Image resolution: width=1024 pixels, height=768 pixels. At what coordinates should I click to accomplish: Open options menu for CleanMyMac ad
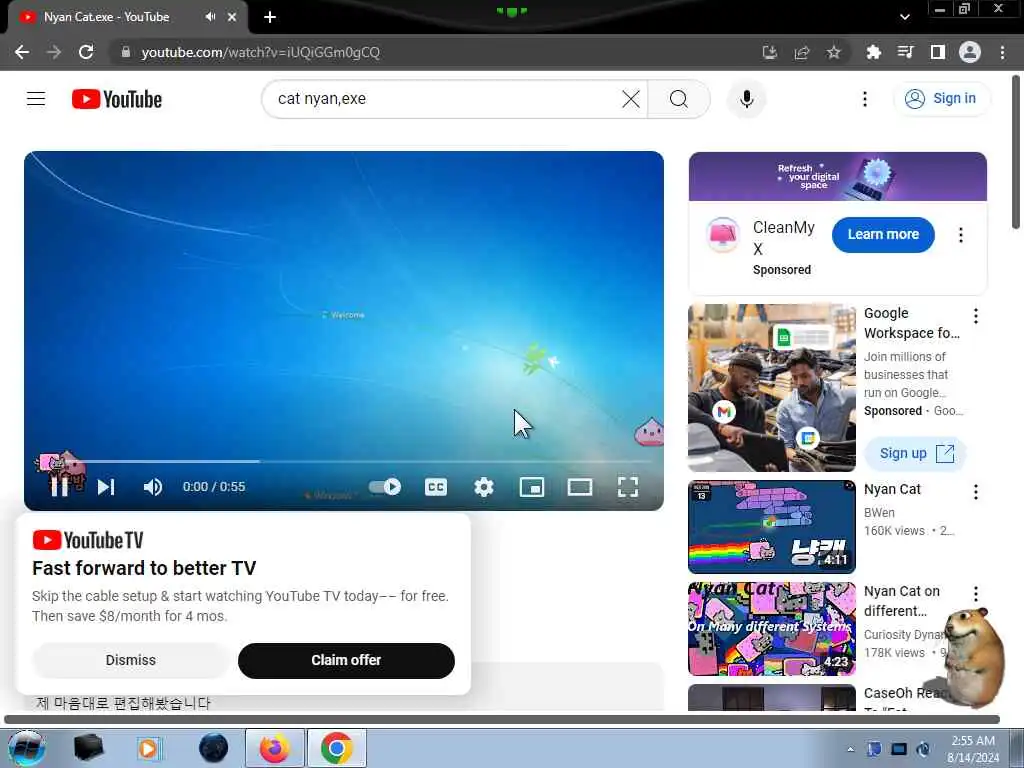[961, 235]
